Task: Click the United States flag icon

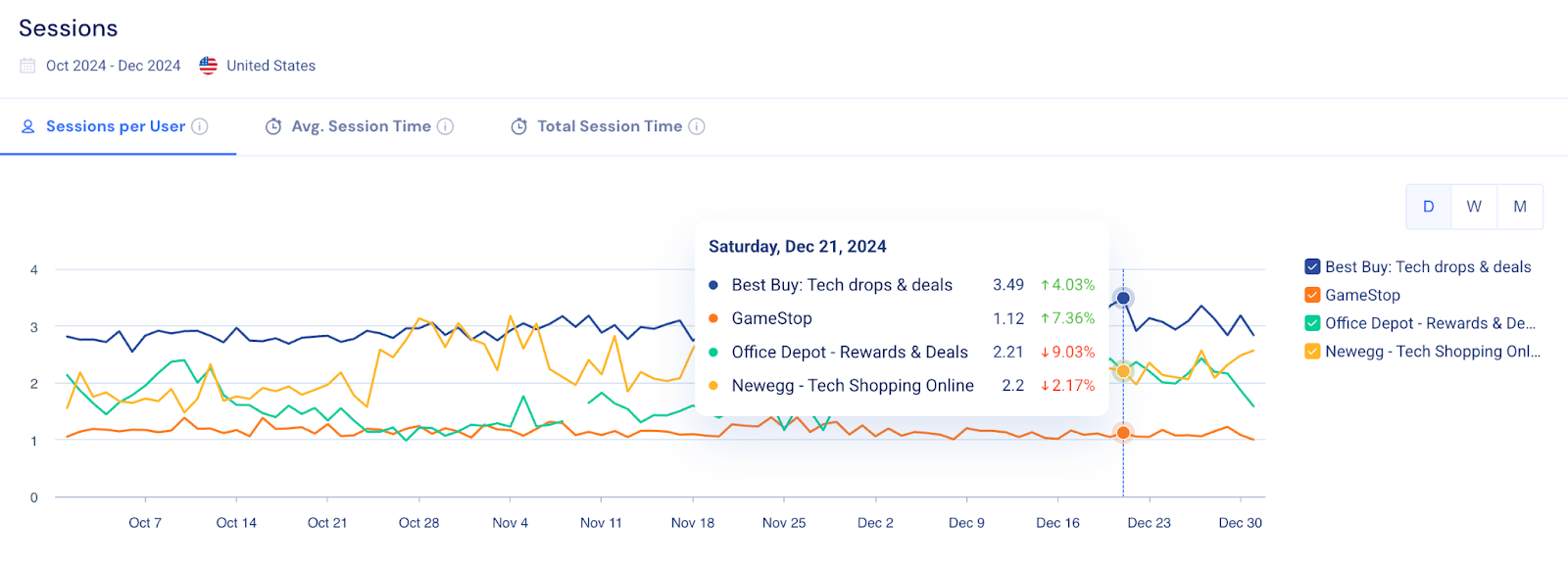Action: [208, 66]
